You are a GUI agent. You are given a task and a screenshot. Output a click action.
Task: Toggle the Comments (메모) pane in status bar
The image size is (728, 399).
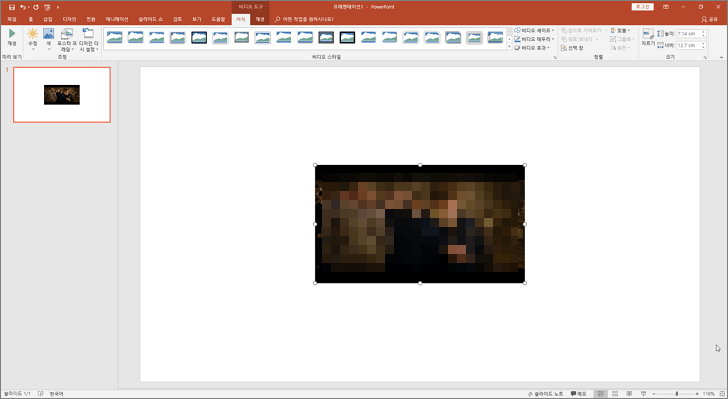(578, 393)
